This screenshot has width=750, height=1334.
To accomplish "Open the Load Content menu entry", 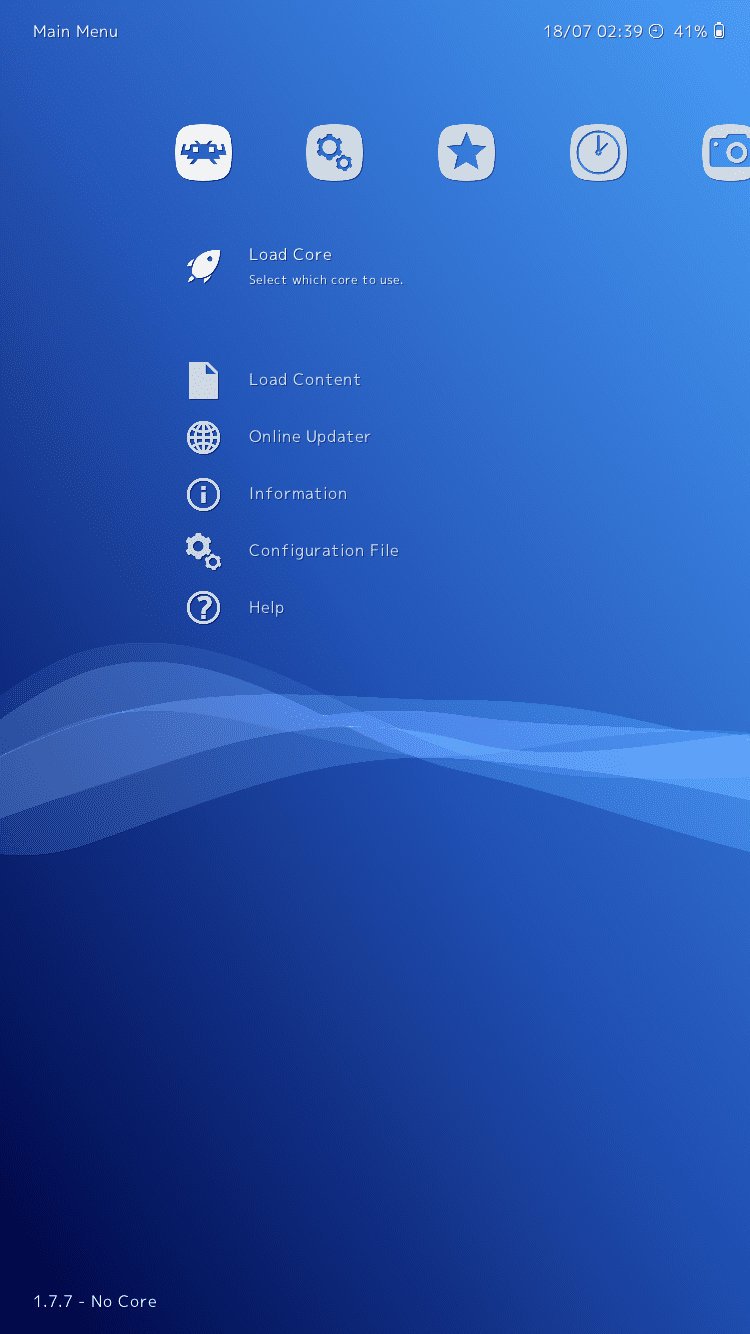I will pyautogui.click(x=305, y=380).
